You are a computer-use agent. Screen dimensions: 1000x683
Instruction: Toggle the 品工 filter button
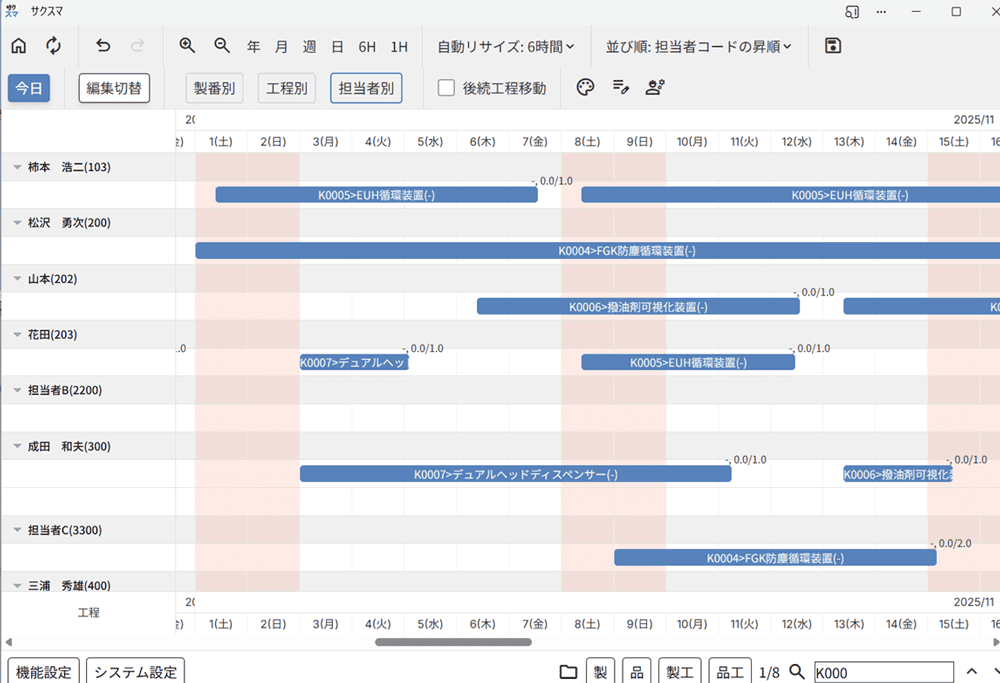pos(729,671)
